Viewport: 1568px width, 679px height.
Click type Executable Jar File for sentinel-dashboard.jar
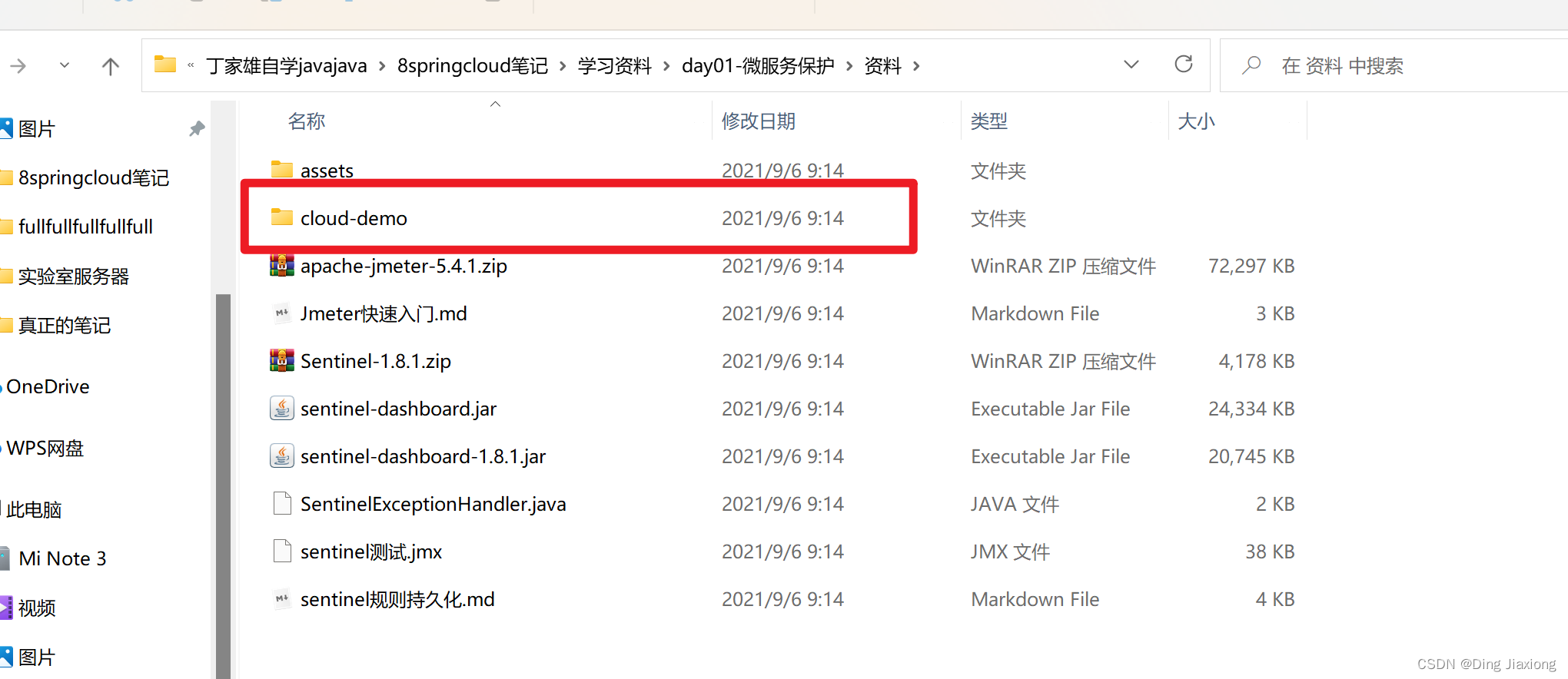[1050, 409]
